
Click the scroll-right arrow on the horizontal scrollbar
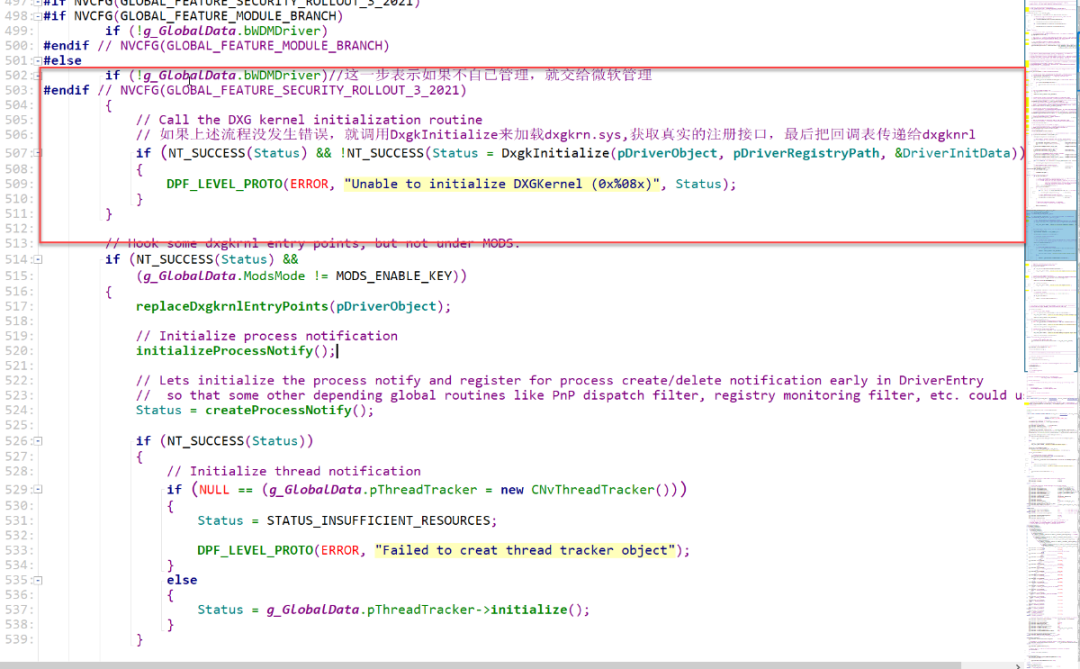(1017, 665)
